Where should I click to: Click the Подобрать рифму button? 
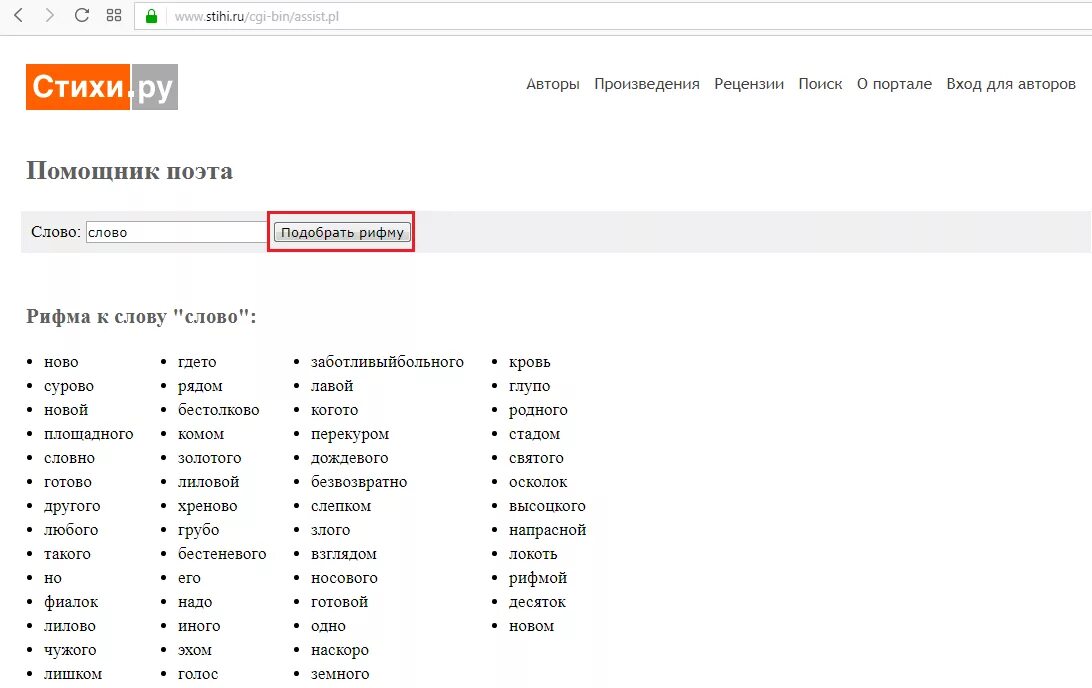pyautogui.click(x=342, y=232)
